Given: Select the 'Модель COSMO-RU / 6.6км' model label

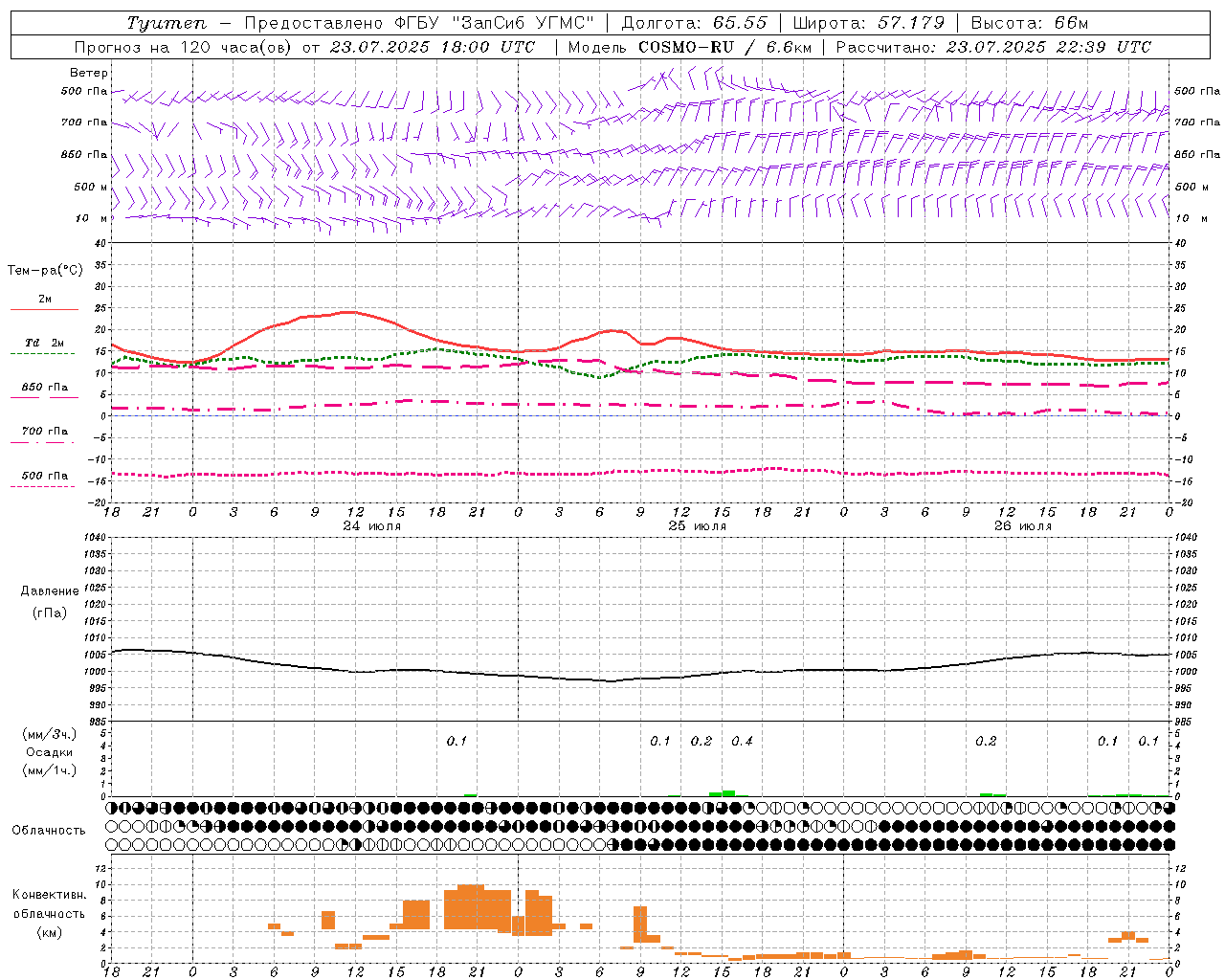Looking at the screenshot, I should tap(690, 47).
